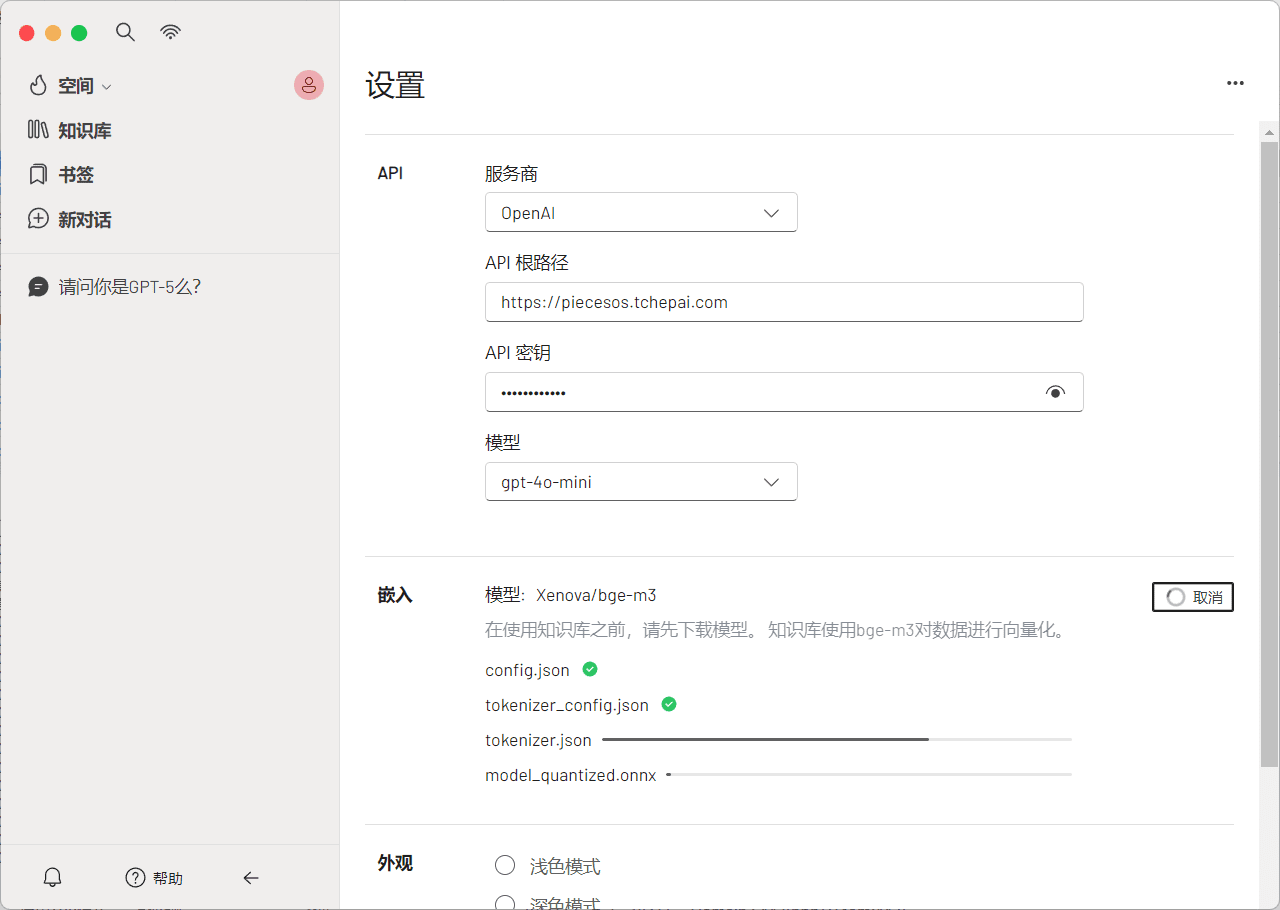Click the config.json file name
Screen dimensions: 1280x910
pyautogui.click(x=527, y=670)
